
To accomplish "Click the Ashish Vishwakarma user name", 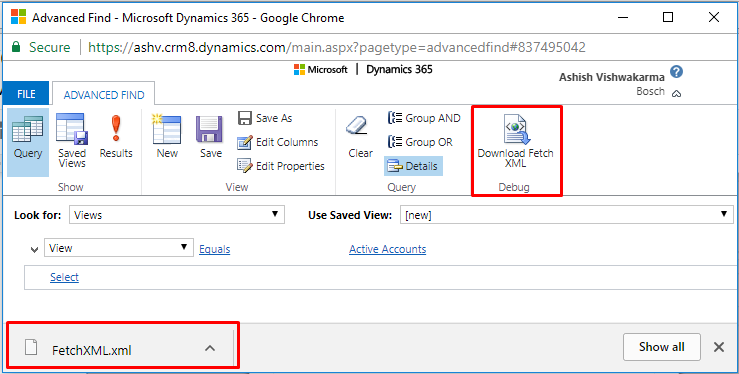I will click(611, 77).
